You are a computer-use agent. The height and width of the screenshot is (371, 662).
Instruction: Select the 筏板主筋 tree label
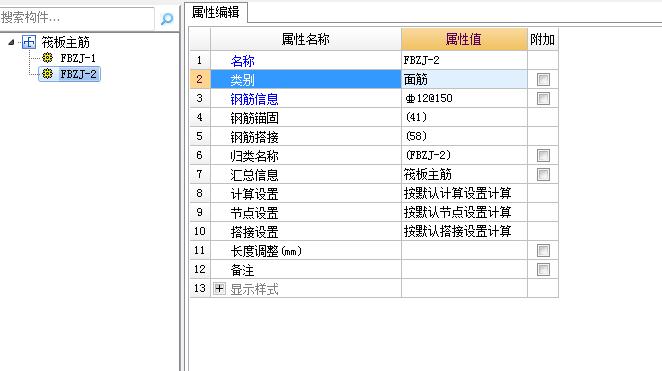point(65,42)
